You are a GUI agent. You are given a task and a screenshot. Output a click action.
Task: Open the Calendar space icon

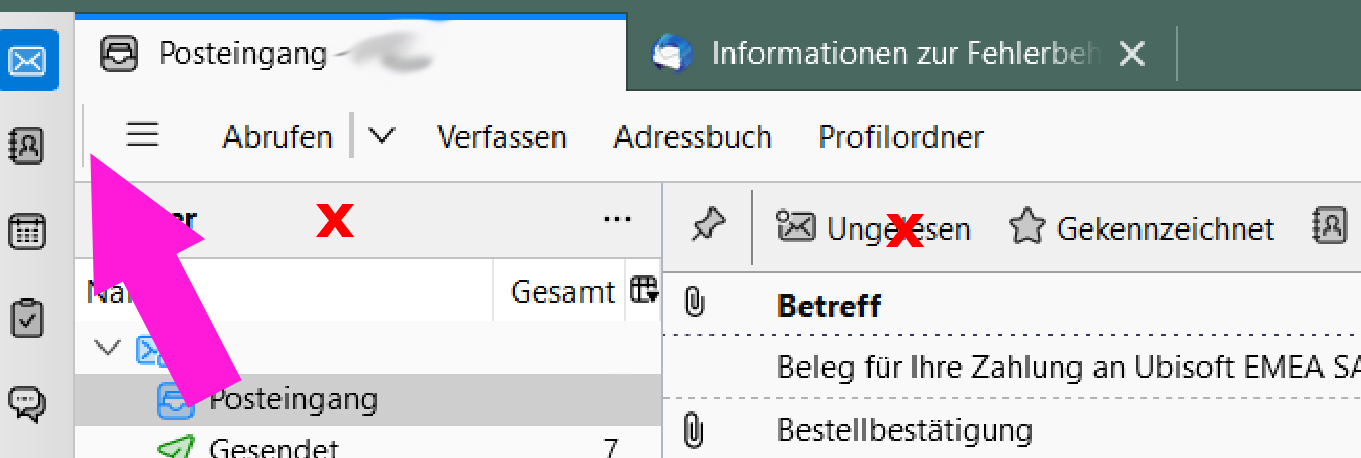tap(28, 232)
